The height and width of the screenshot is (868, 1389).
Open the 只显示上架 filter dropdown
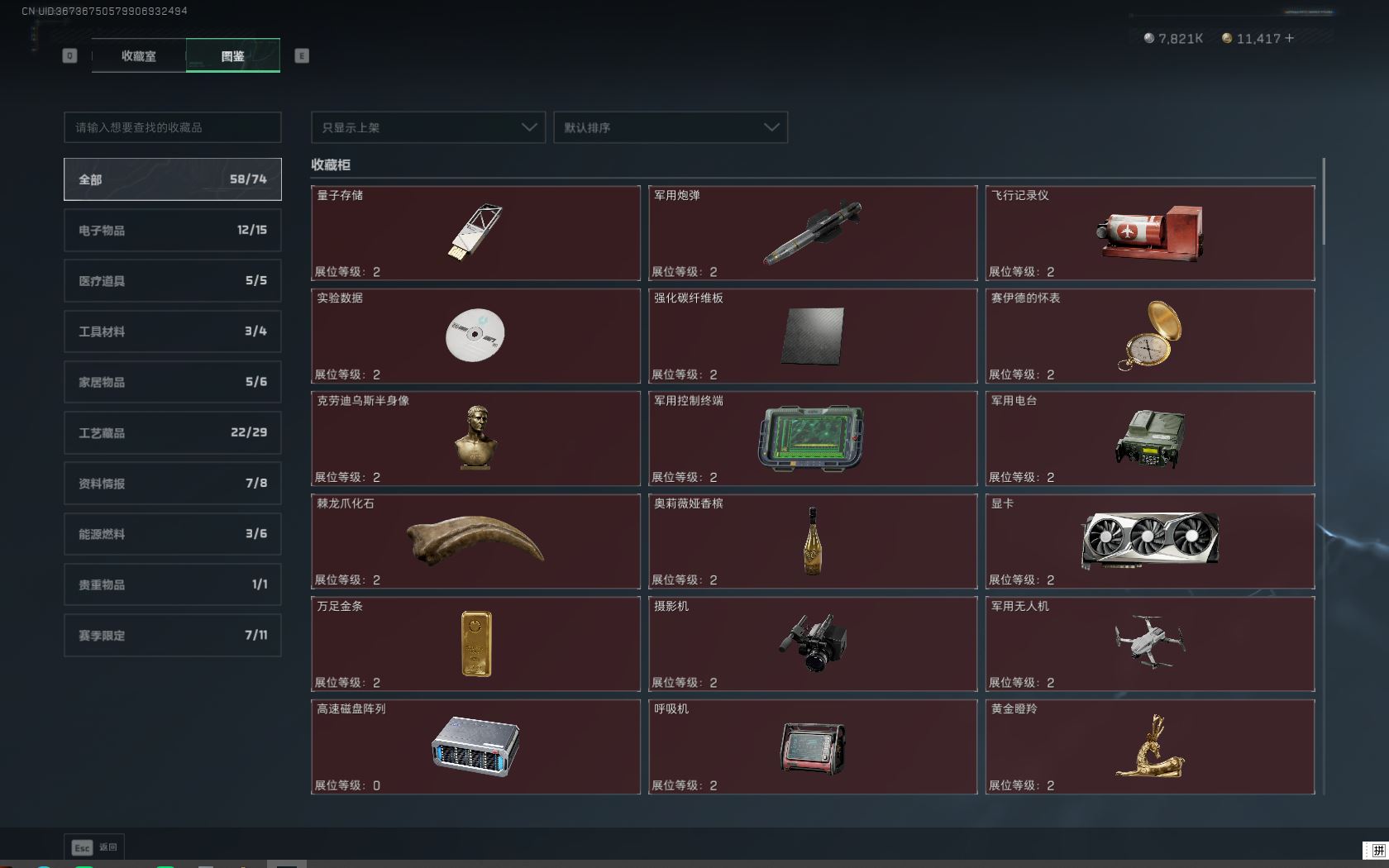[x=427, y=127]
